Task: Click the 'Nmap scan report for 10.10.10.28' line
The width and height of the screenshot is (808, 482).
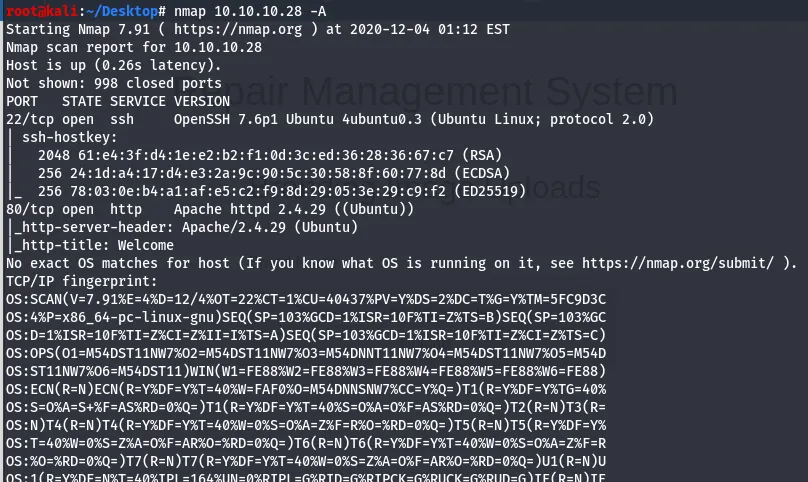Action: [x=133, y=47]
